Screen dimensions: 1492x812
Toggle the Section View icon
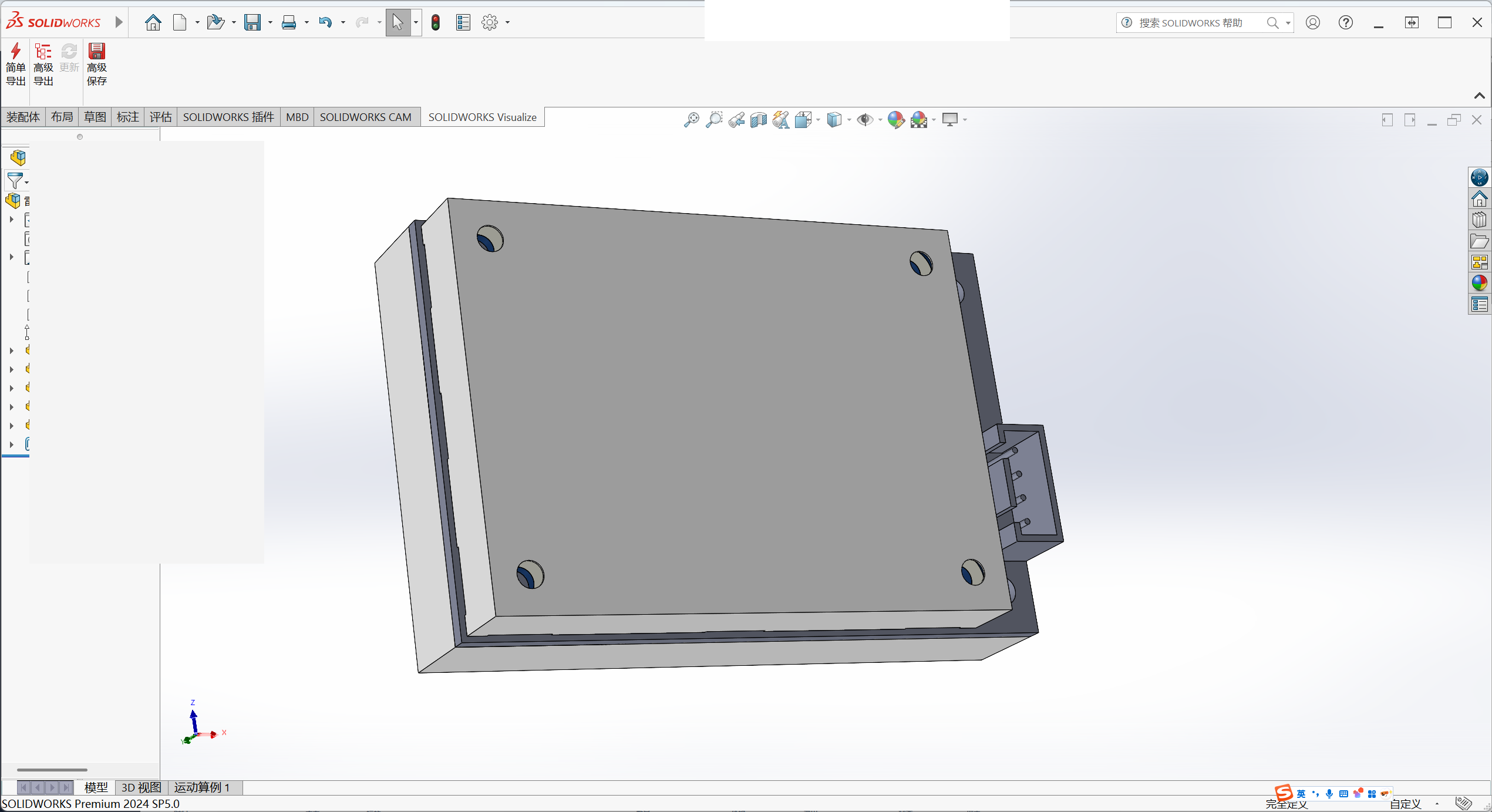tap(759, 120)
